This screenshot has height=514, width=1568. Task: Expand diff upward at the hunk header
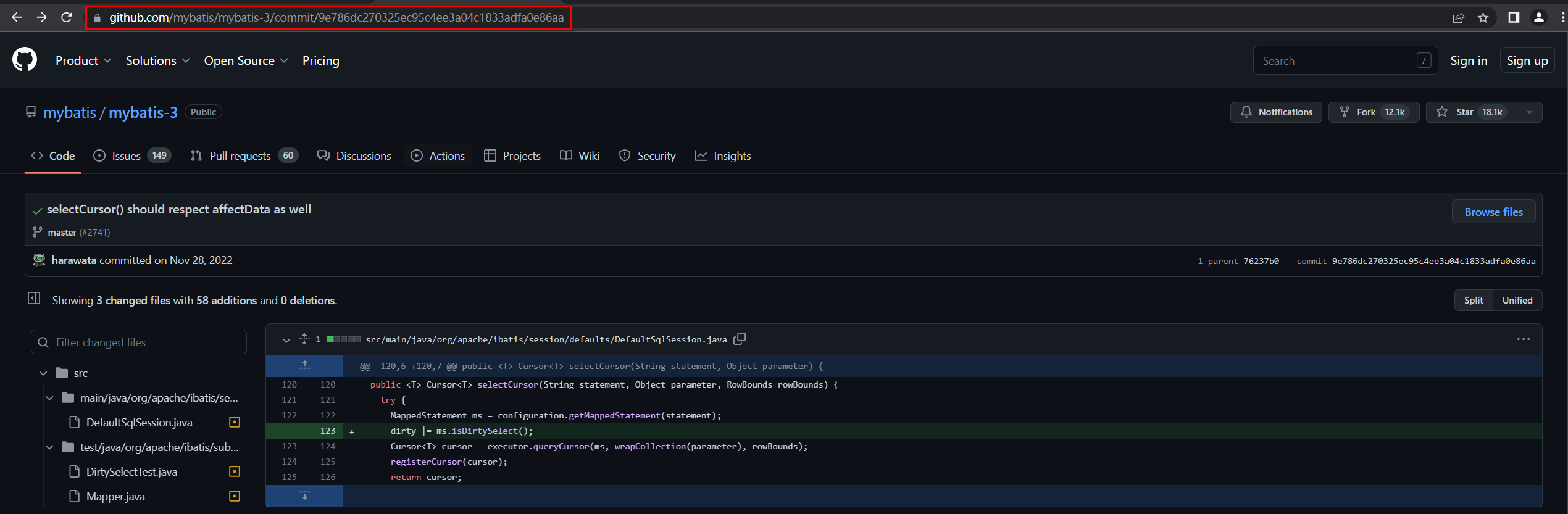tap(305, 366)
